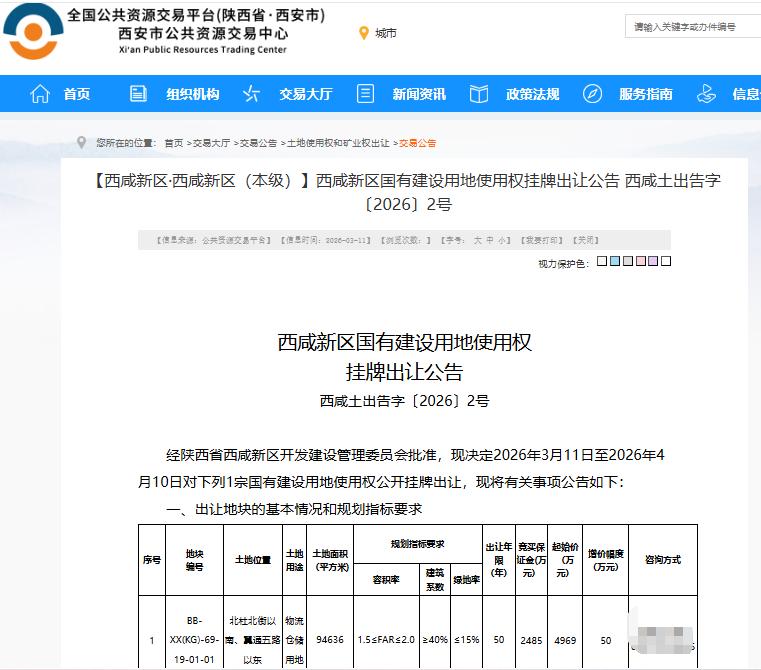Click the 土地位置 column header
Image resolution: width=761 pixels, height=670 pixels.
(x=253, y=560)
